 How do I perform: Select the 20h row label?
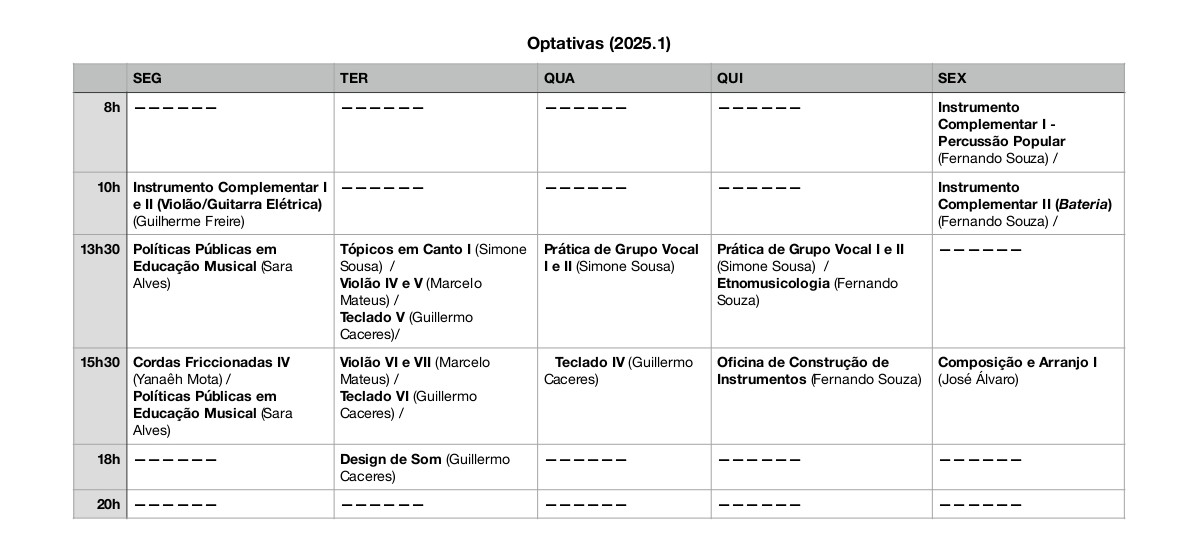pyautogui.click(x=108, y=504)
